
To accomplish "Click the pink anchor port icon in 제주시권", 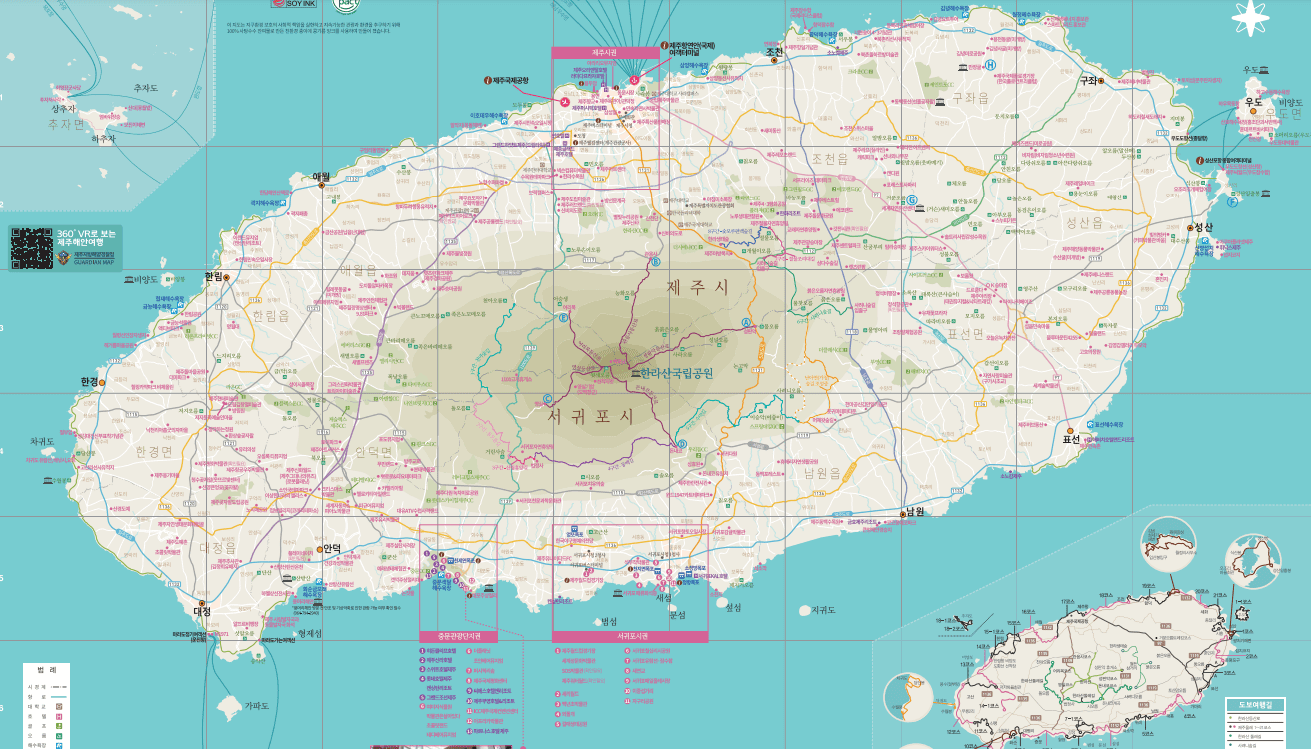I will (633, 82).
